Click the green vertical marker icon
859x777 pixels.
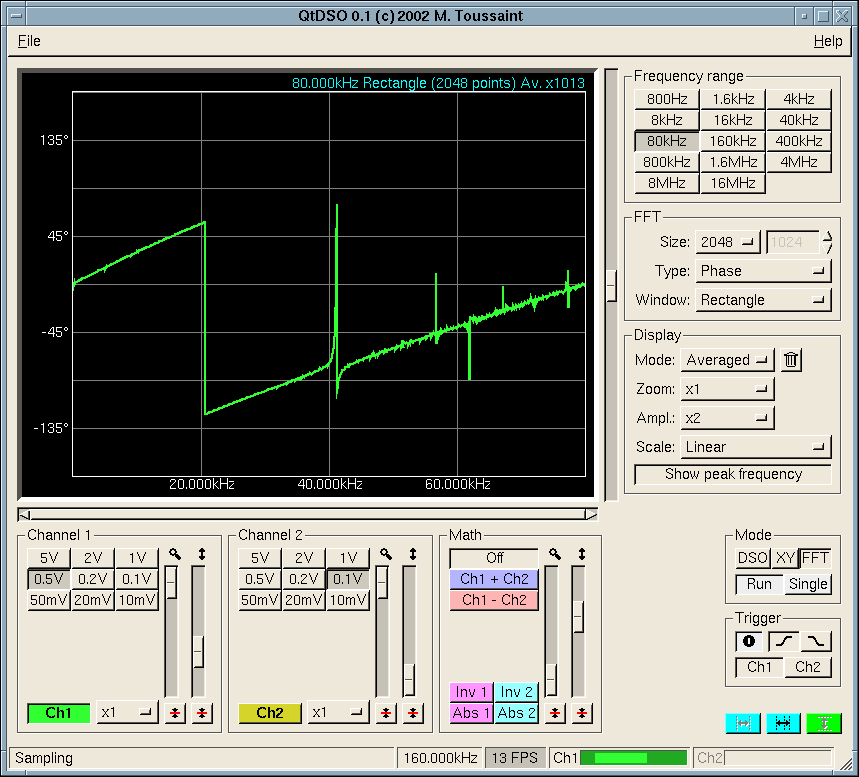click(824, 723)
